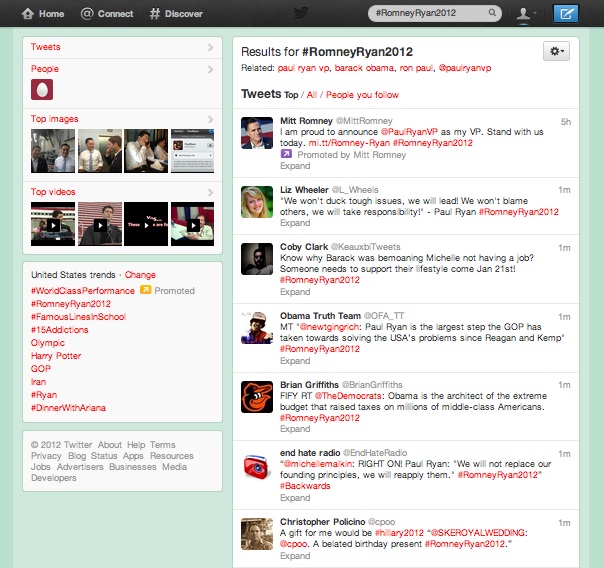Open the profile account dropdown
Image resolution: width=604 pixels, height=568 pixels.
[x=526, y=14]
